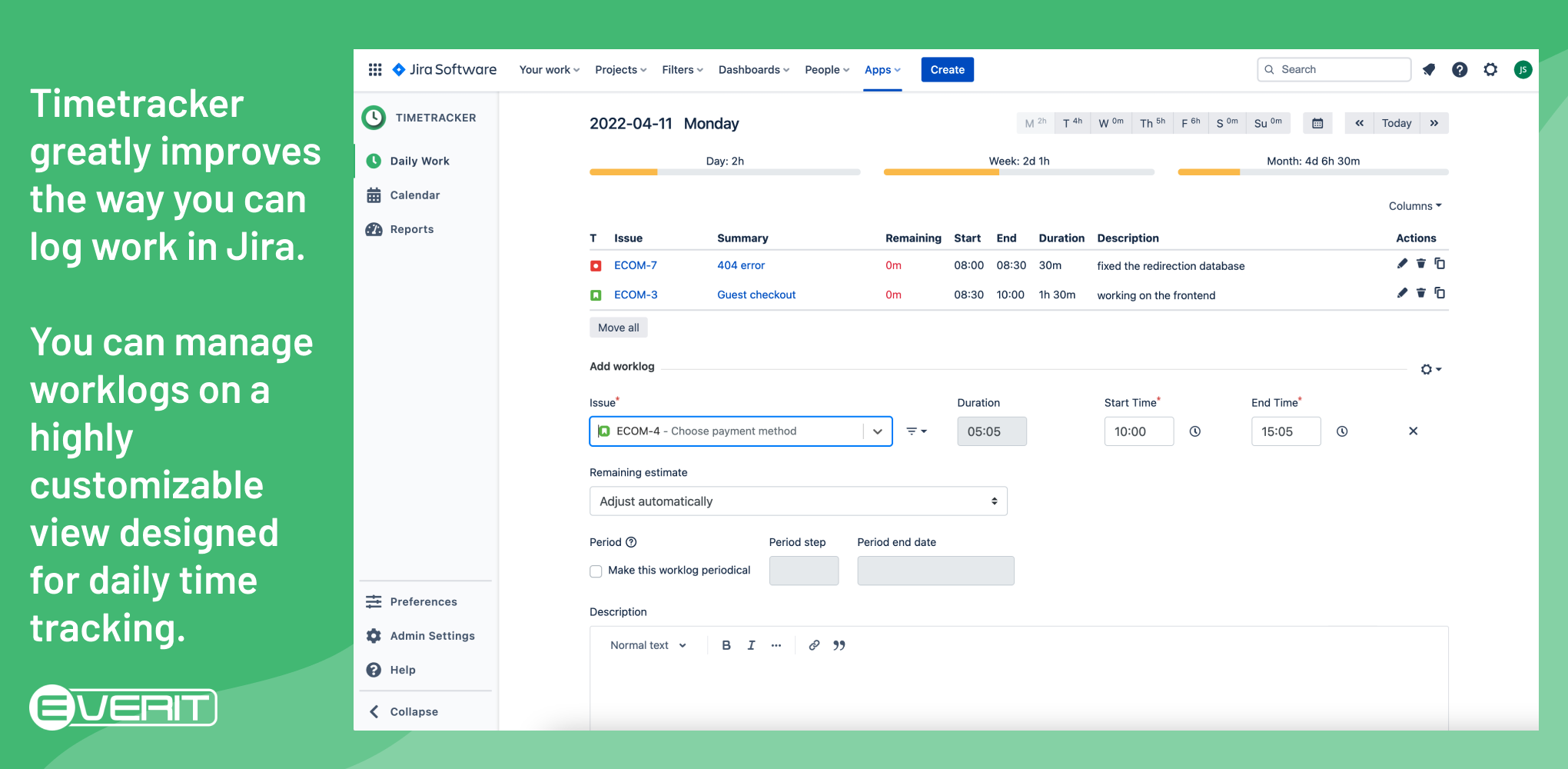
Task: Select Thursday 5h day tab
Action: click(1152, 123)
